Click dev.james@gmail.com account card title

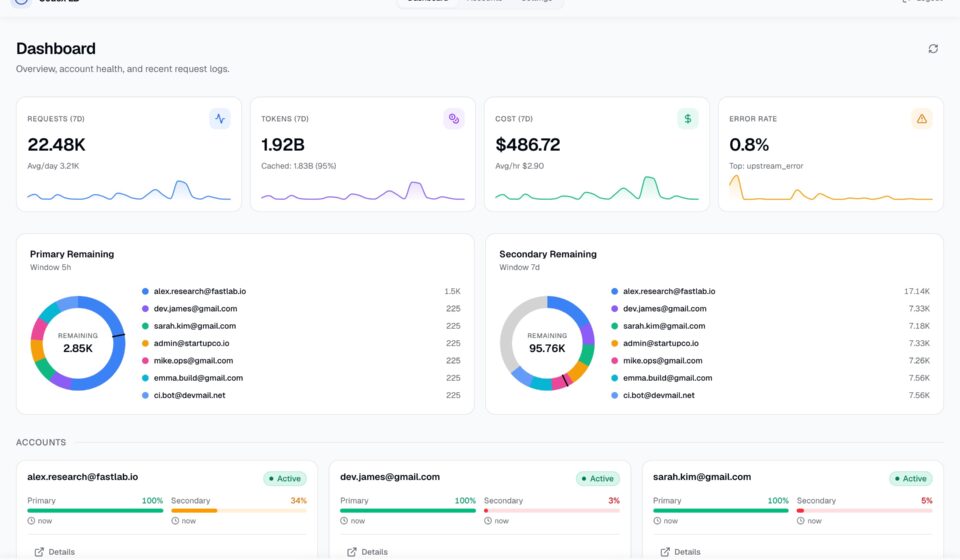click(390, 477)
